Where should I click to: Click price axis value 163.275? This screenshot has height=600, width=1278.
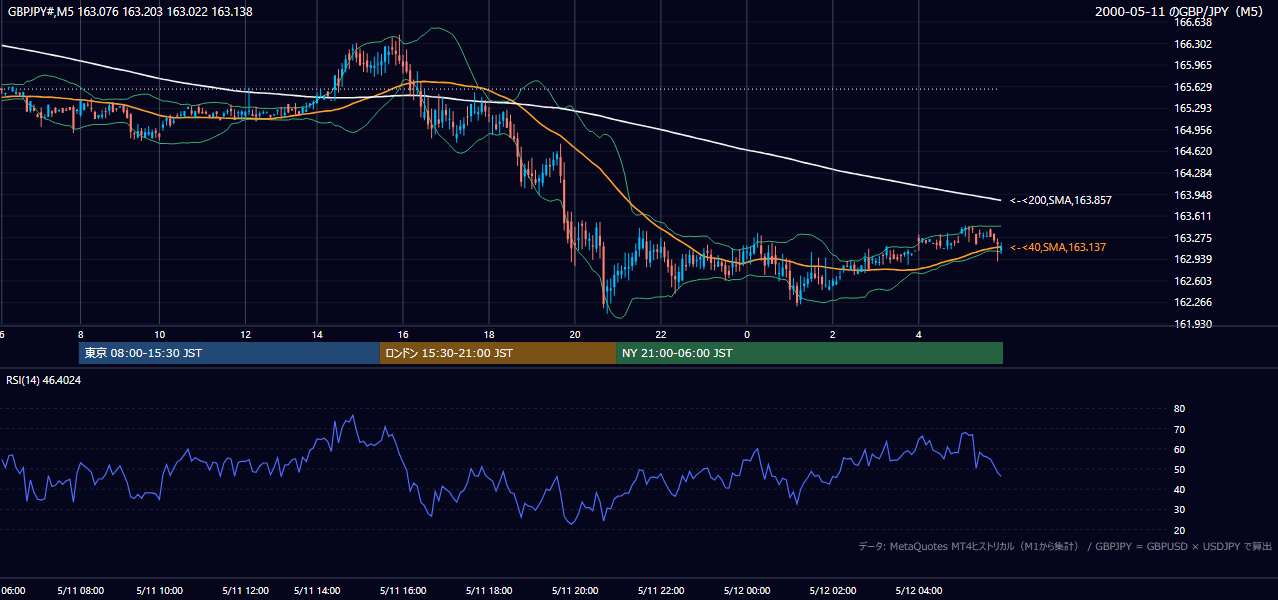[x=1192, y=238]
